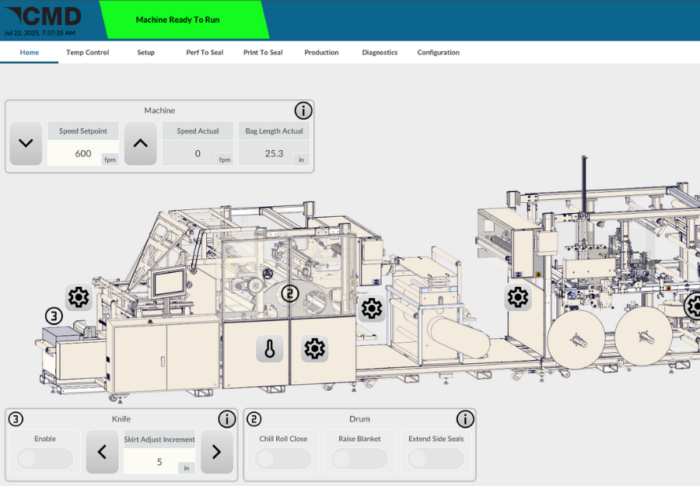Image resolution: width=700 pixels, height=486 pixels.
Task: Toggle the Raise Blanket switch
Action: click(x=360, y=458)
